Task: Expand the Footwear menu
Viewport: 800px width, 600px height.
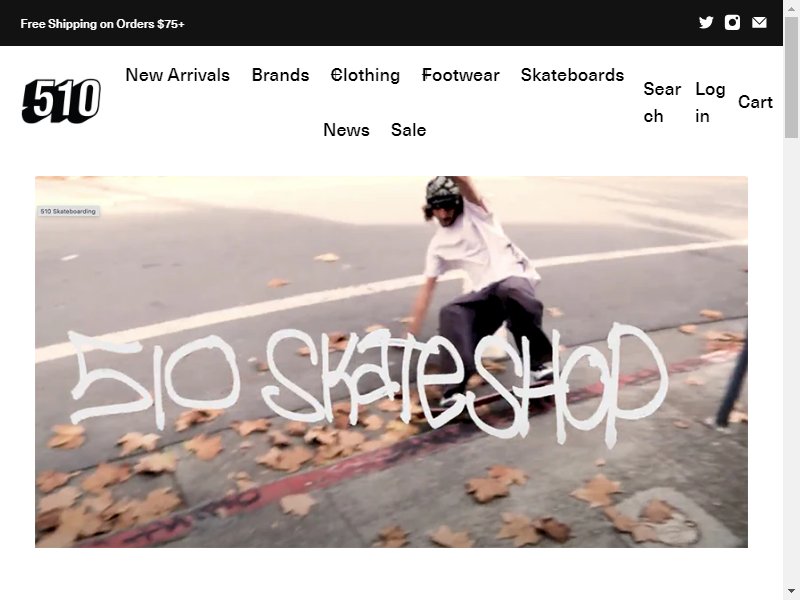Action: 460,75
